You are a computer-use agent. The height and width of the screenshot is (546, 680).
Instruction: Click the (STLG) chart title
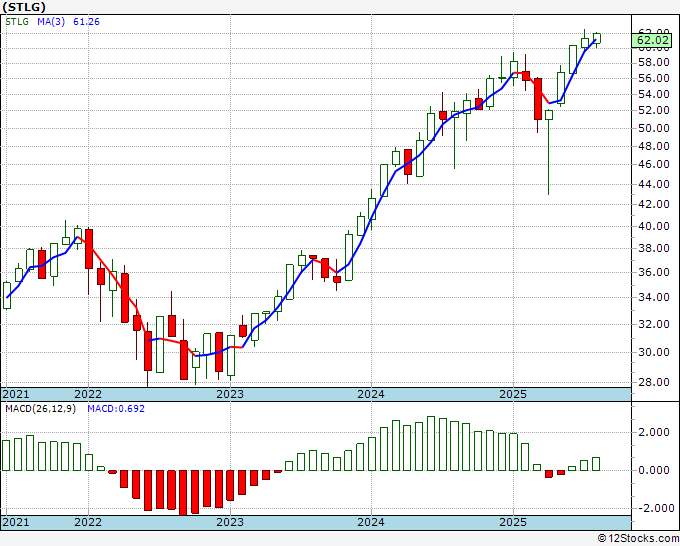coord(24,7)
